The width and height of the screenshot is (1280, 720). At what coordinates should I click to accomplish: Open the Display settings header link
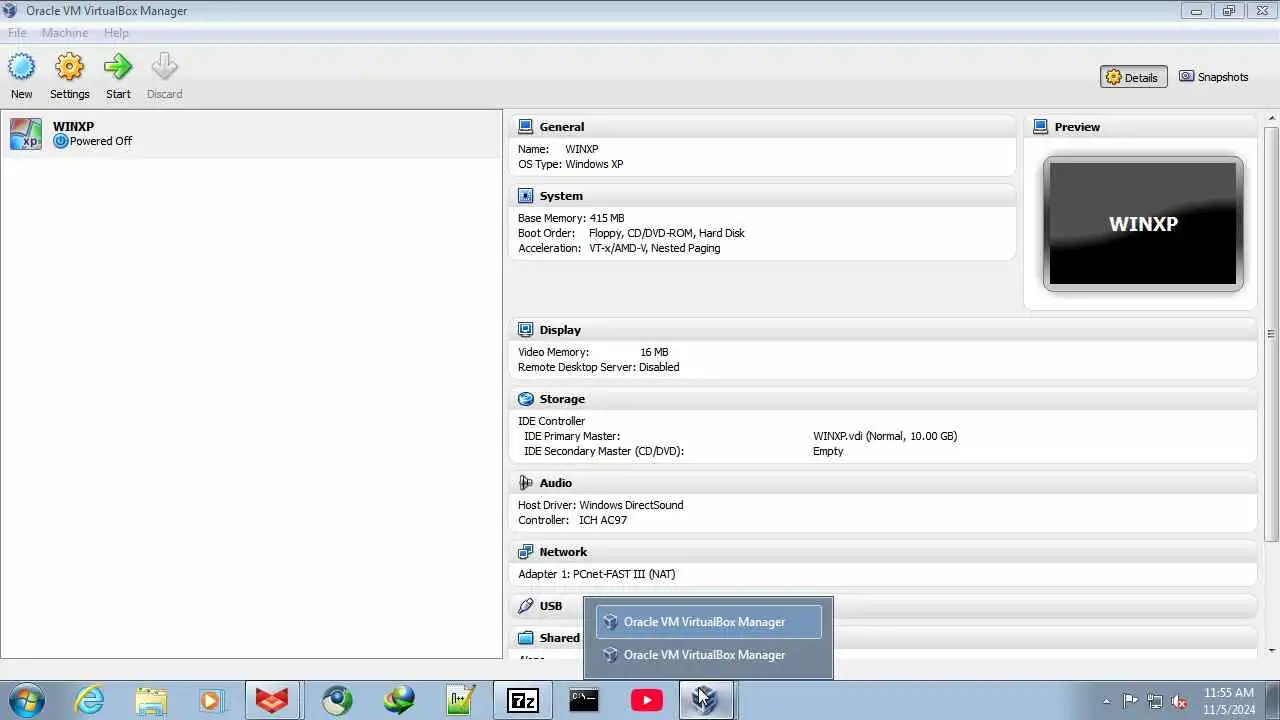coord(560,330)
